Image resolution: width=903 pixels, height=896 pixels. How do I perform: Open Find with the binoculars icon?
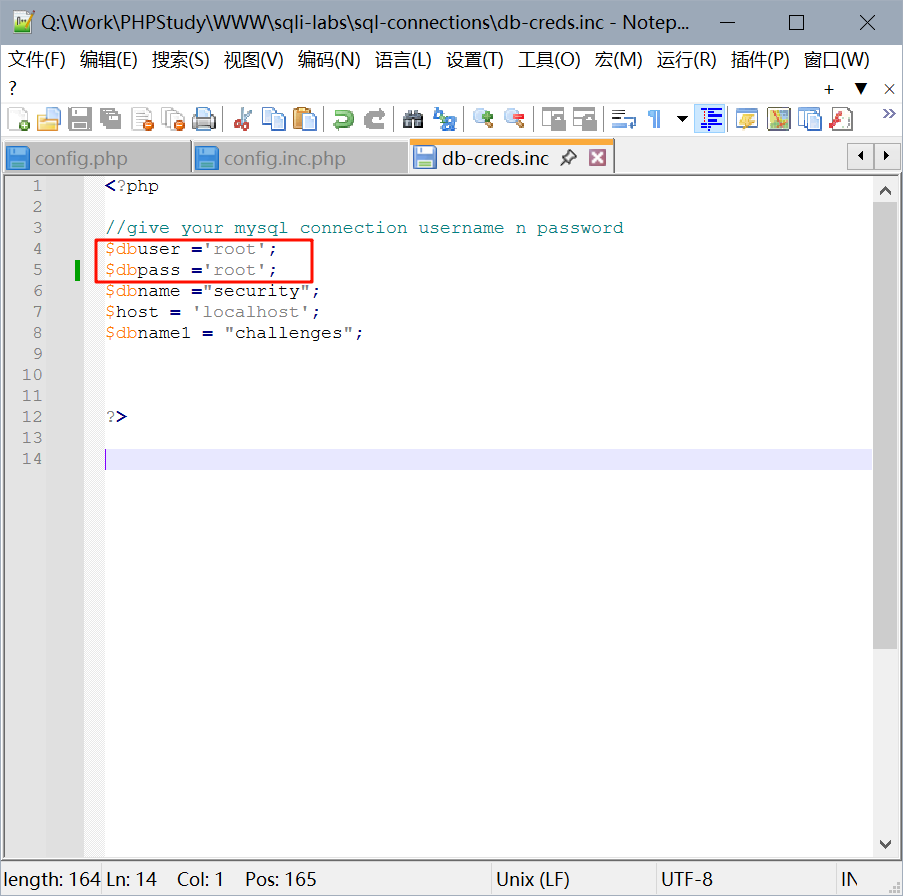(413, 120)
